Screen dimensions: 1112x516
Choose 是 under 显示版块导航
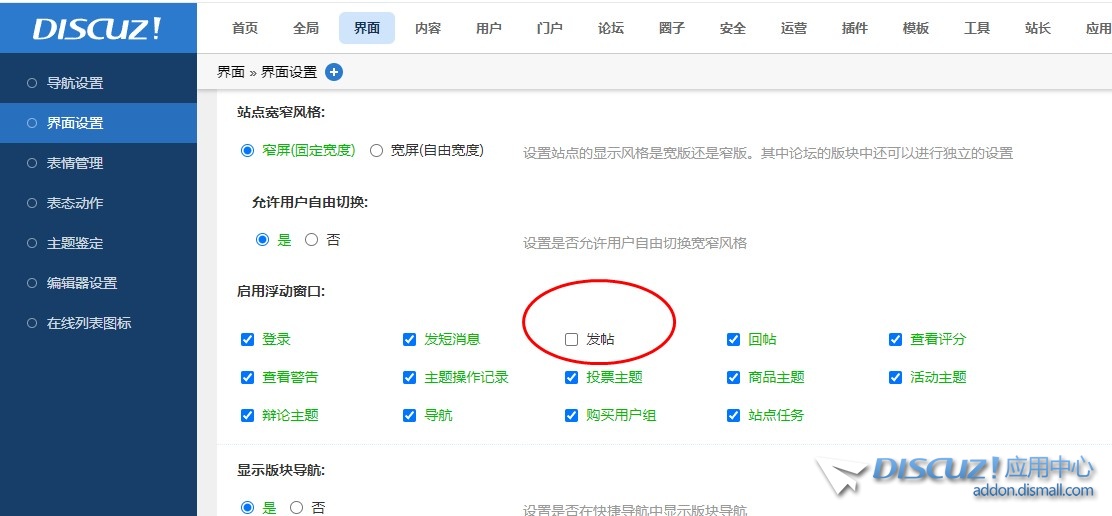tap(248, 507)
